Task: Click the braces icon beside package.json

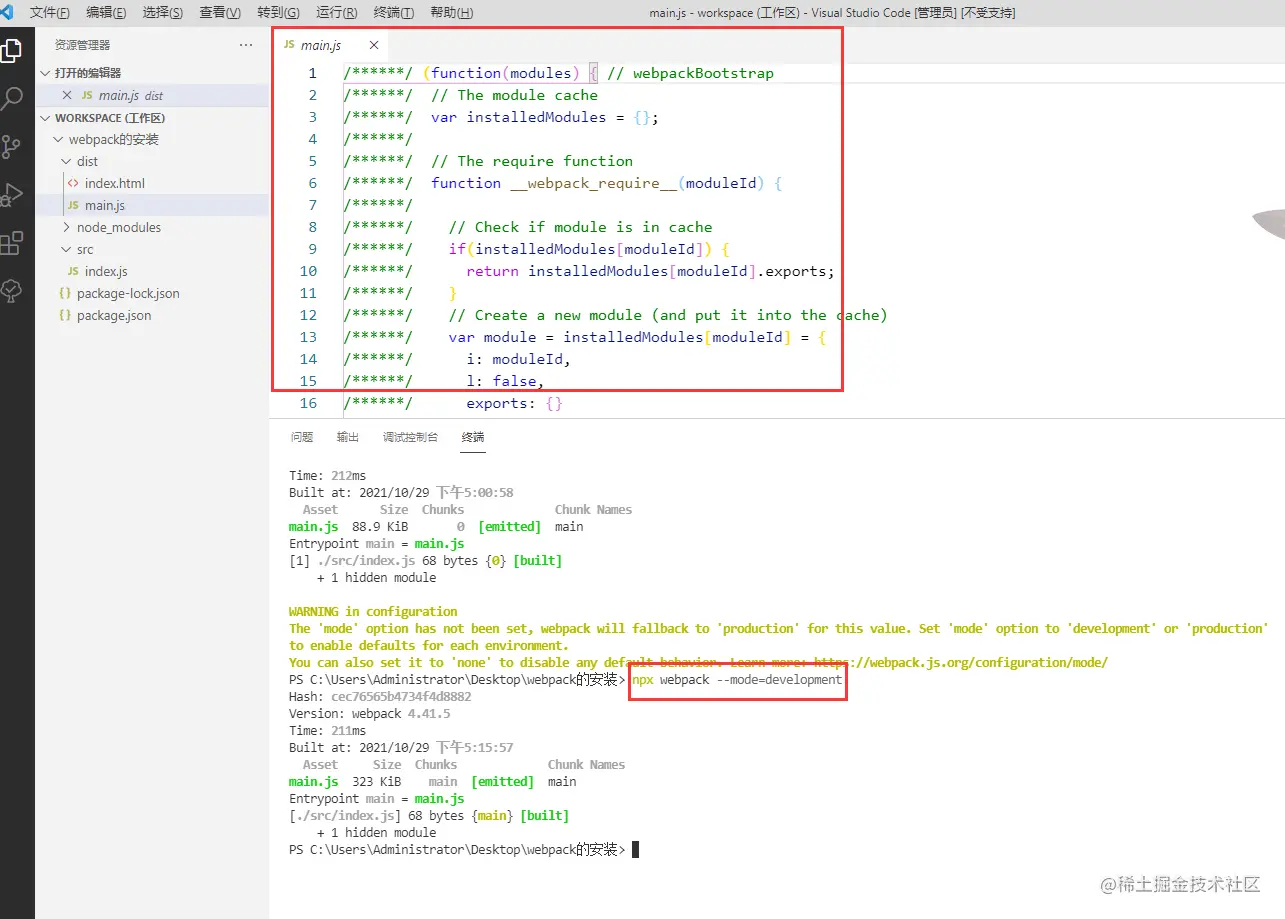Action: point(65,315)
